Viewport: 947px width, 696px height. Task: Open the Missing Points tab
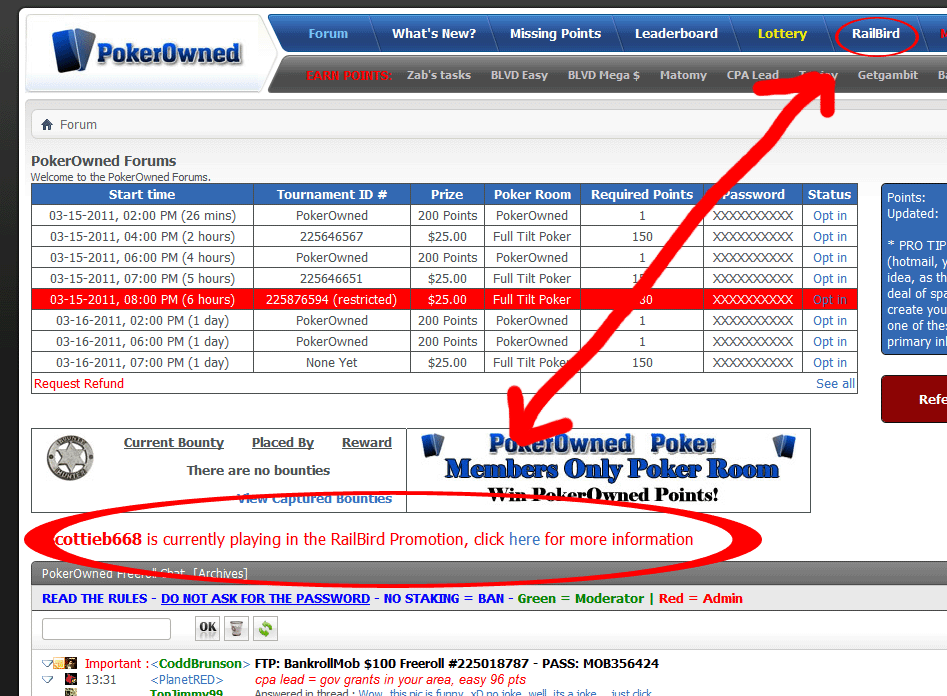pyautogui.click(x=555, y=34)
